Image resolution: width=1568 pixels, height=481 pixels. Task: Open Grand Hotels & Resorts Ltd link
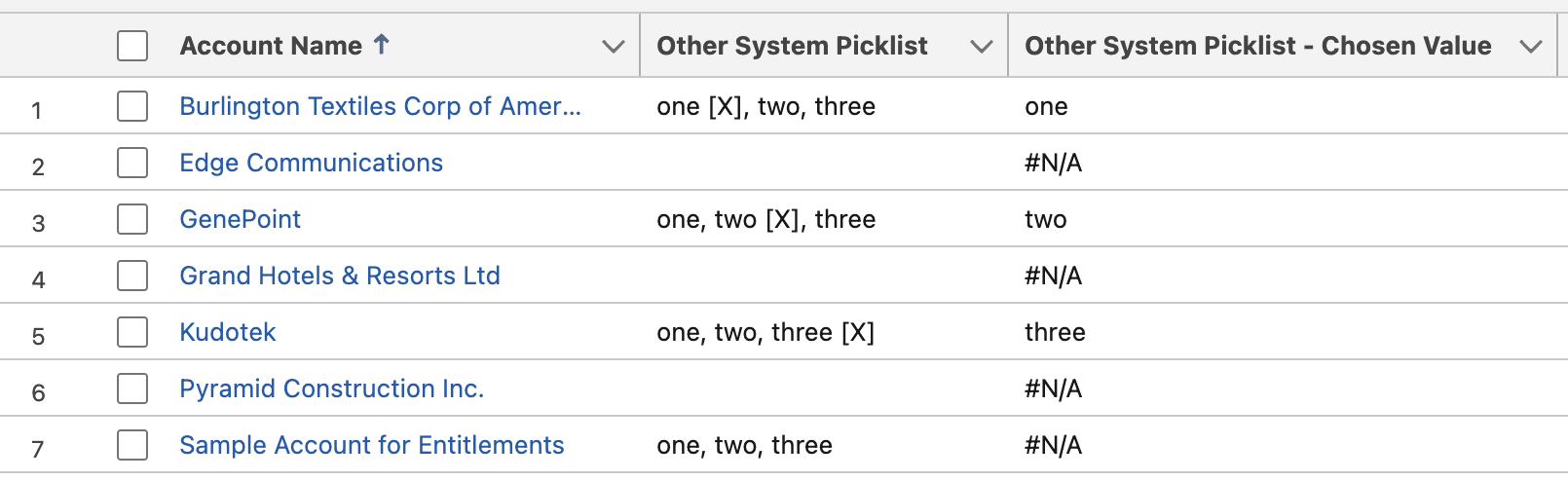(339, 276)
